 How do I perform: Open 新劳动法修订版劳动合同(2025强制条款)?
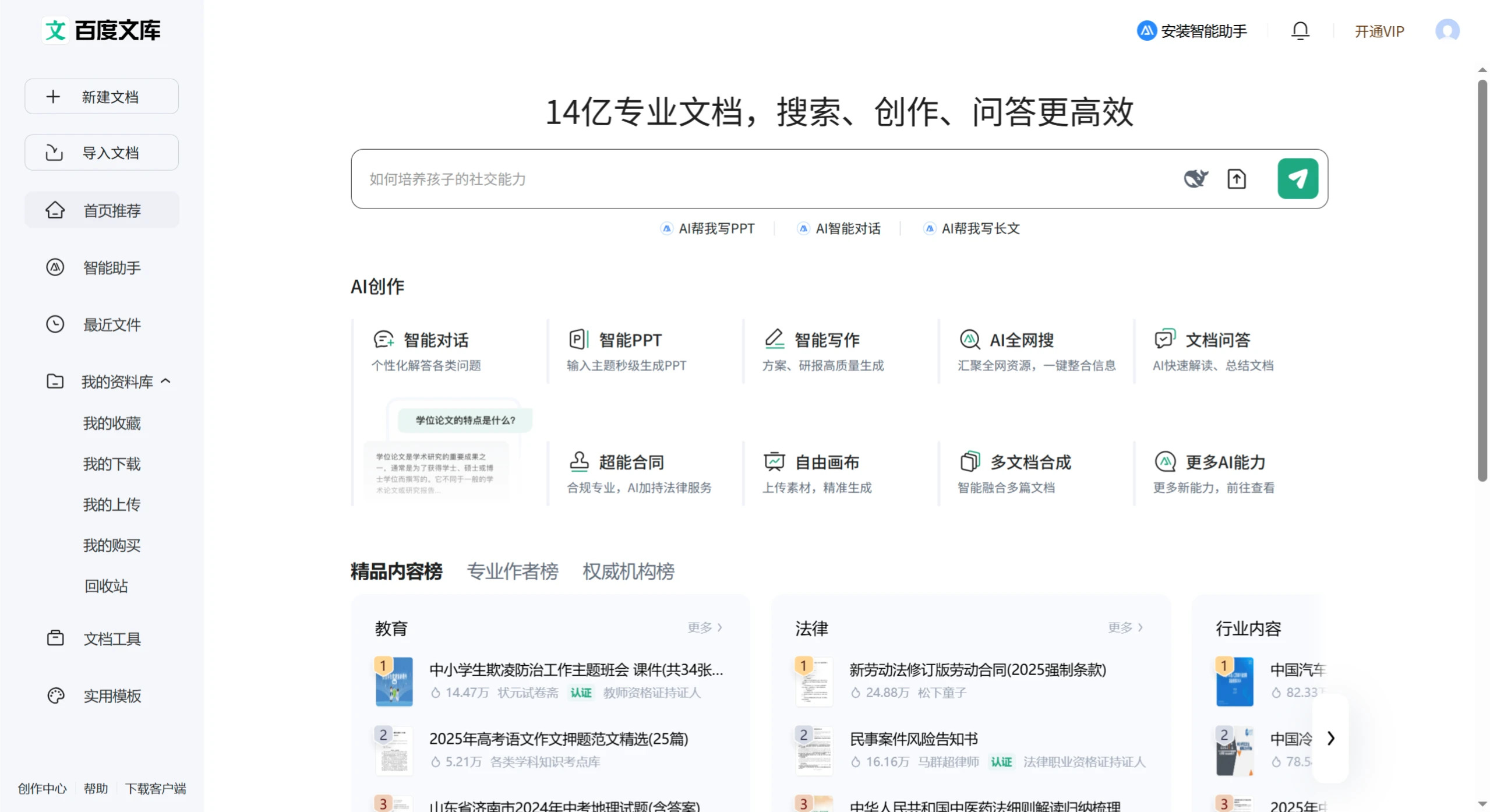pos(977,670)
